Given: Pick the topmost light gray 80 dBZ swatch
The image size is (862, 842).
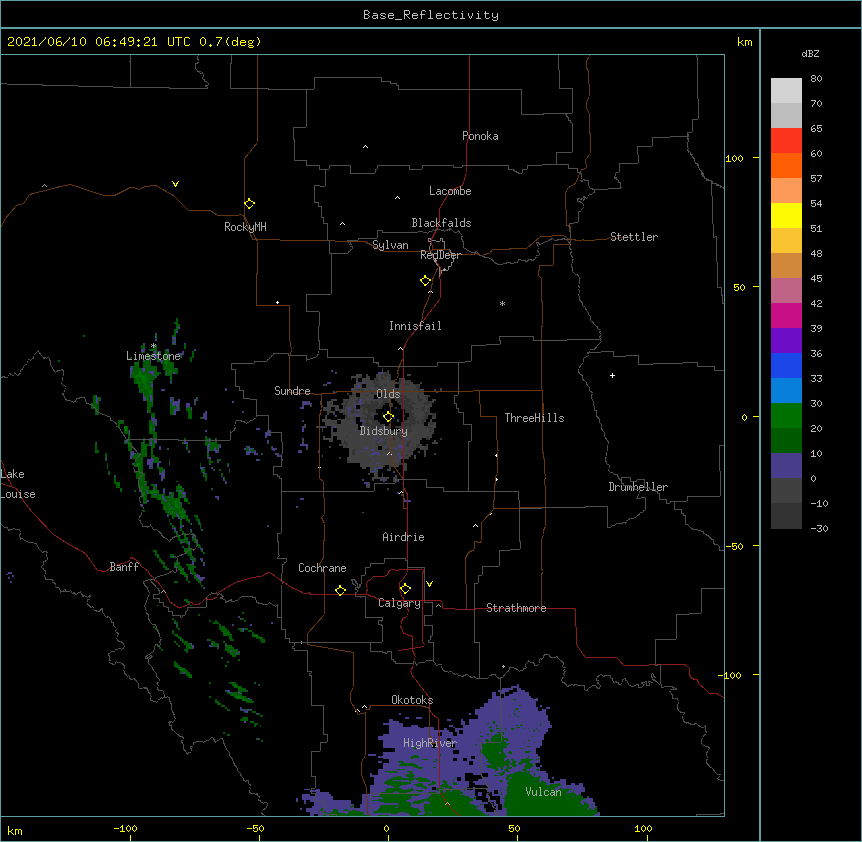Looking at the screenshot, I should (x=786, y=91).
